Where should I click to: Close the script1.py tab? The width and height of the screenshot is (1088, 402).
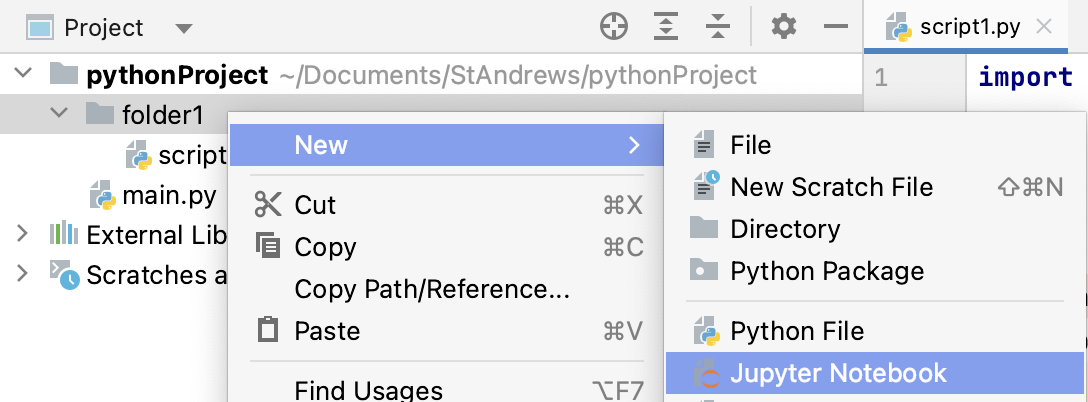1044,27
